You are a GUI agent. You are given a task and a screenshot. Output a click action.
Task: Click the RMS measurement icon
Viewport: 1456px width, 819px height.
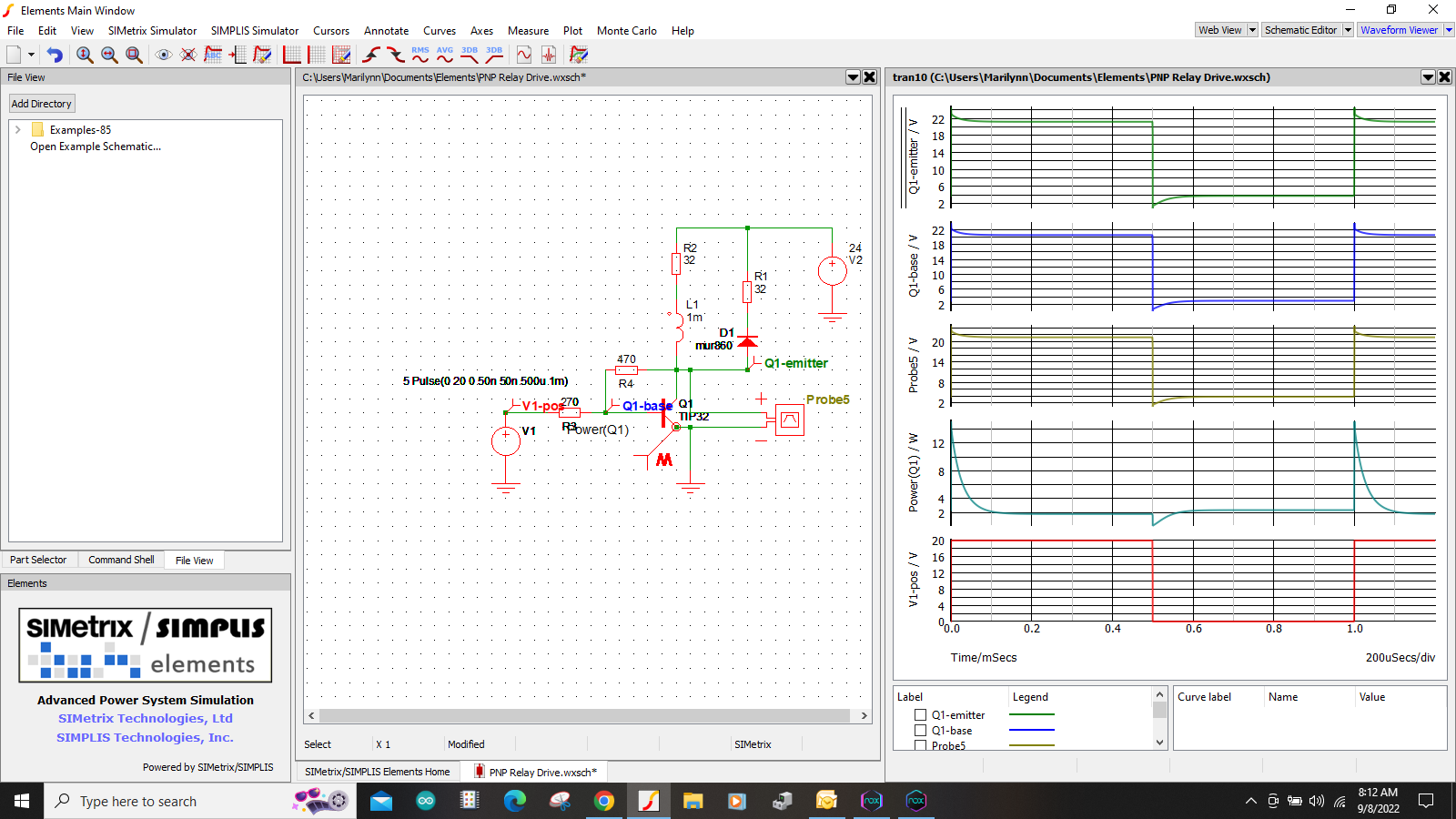click(x=420, y=55)
